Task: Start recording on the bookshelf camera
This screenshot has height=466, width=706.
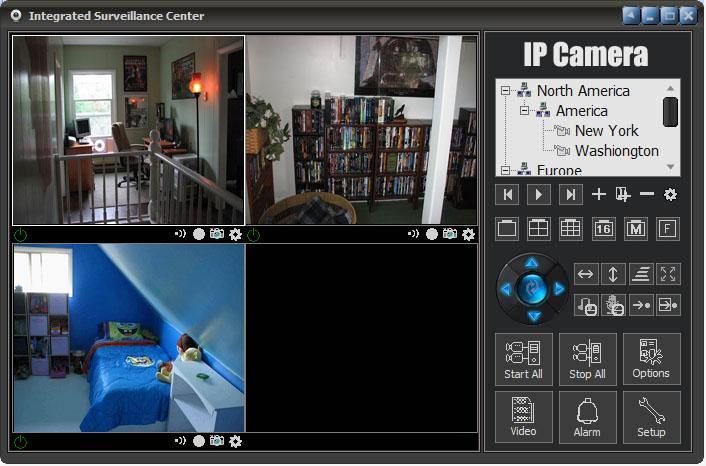Action: click(x=432, y=234)
